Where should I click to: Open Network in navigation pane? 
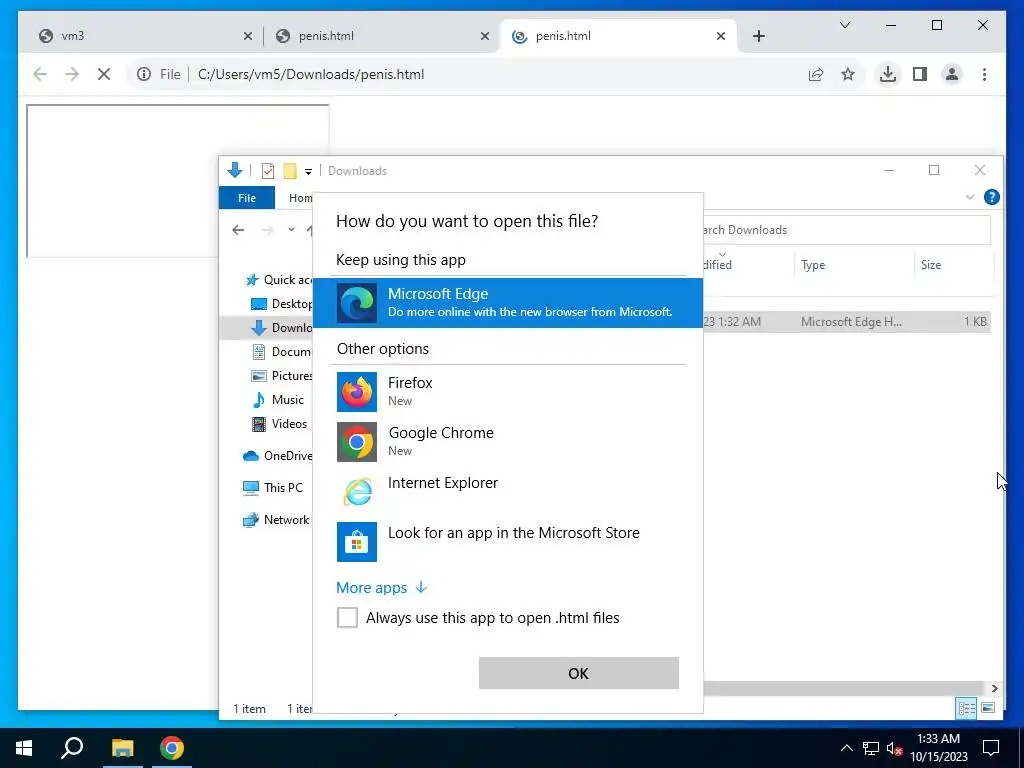coord(276,520)
